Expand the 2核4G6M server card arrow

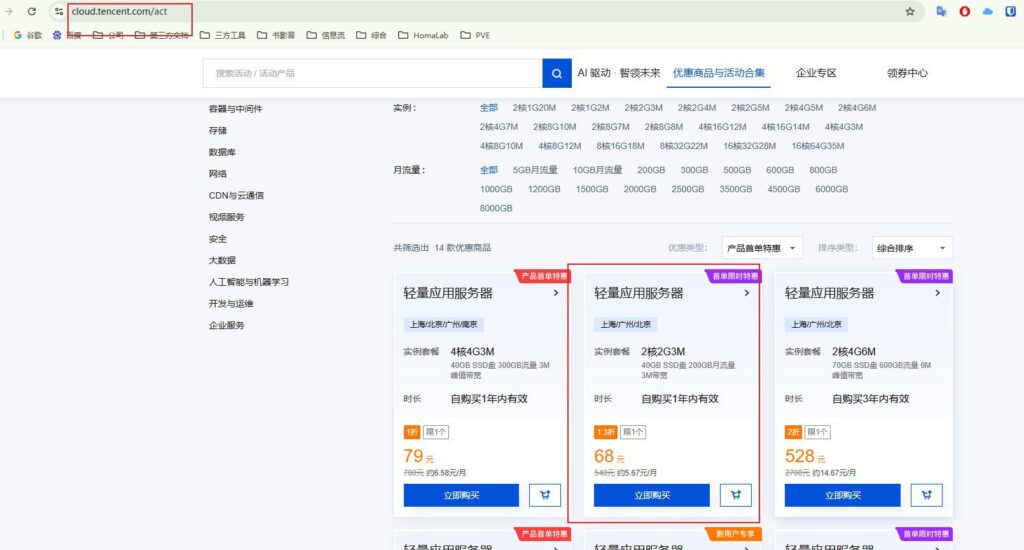(937, 293)
